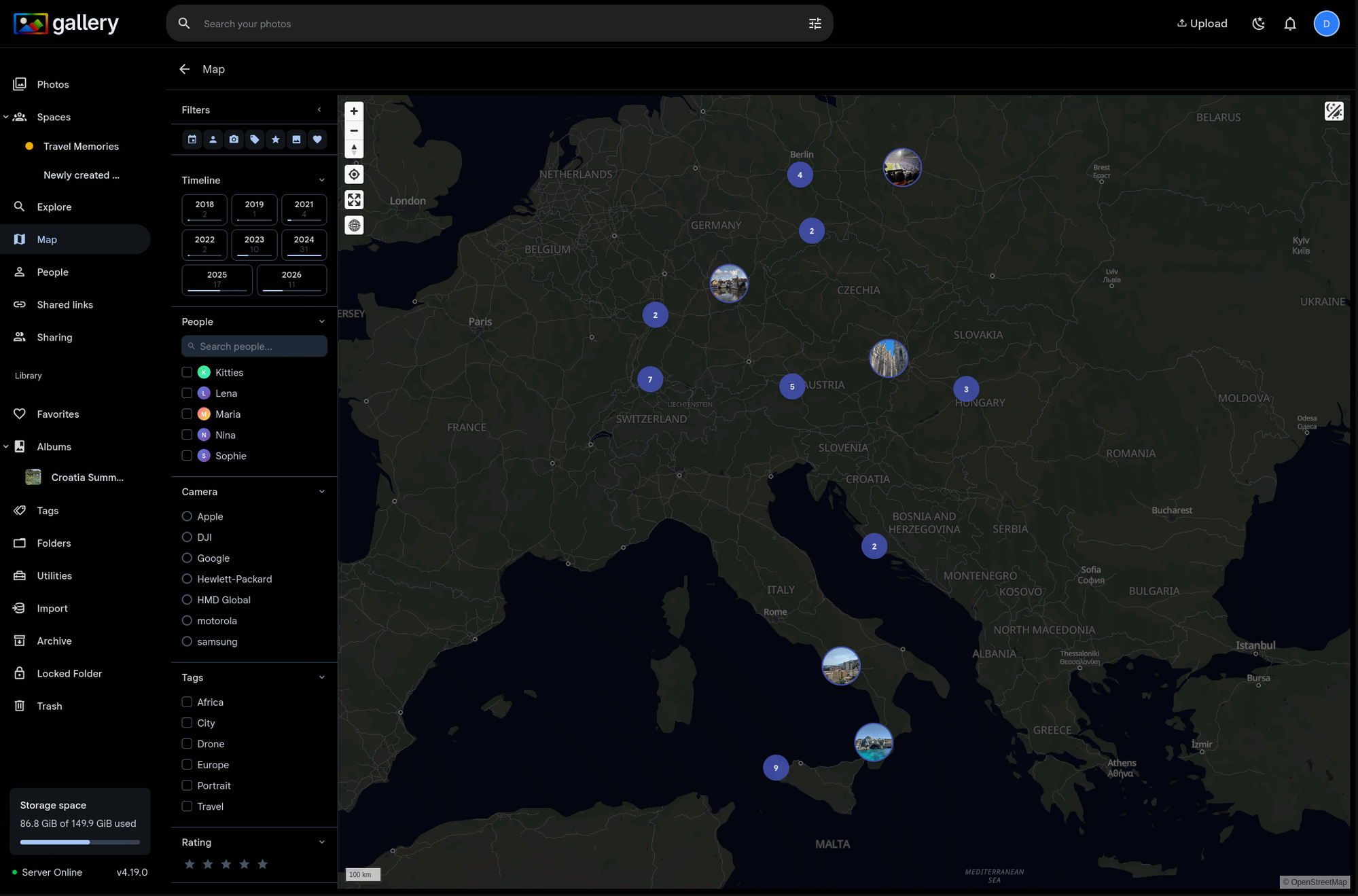The image size is (1358, 896).
Task: Click the Upload button
Action: pyautogui.click(x=1202, y=22)
